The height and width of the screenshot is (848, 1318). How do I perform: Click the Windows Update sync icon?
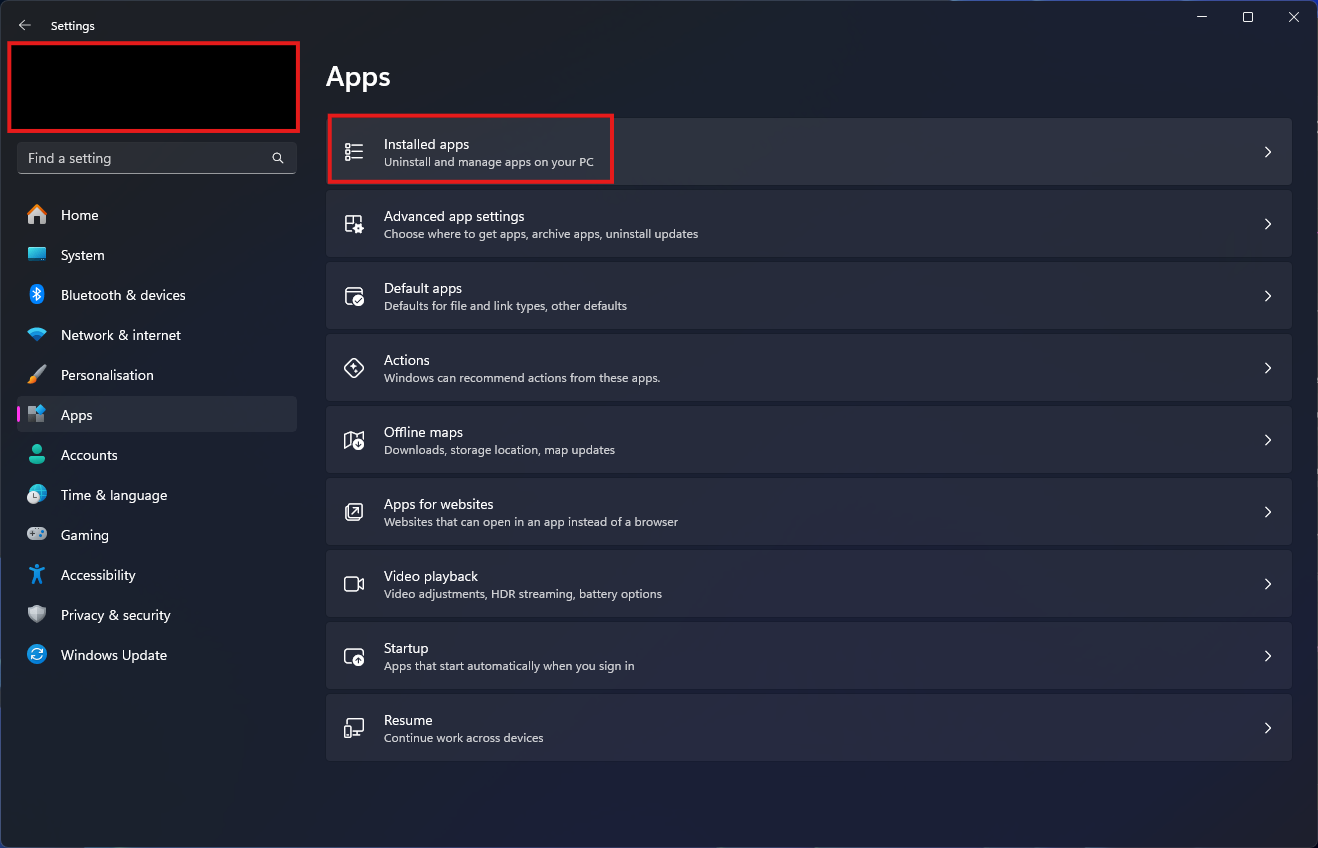pyautogui.click(x=37, y=655)
